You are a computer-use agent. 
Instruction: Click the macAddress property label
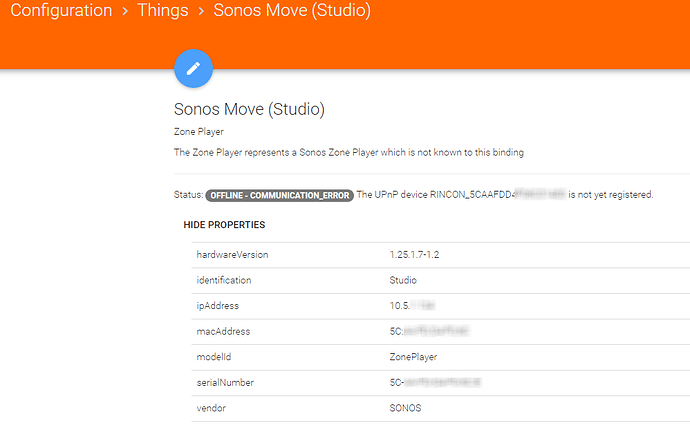[222, 331]
